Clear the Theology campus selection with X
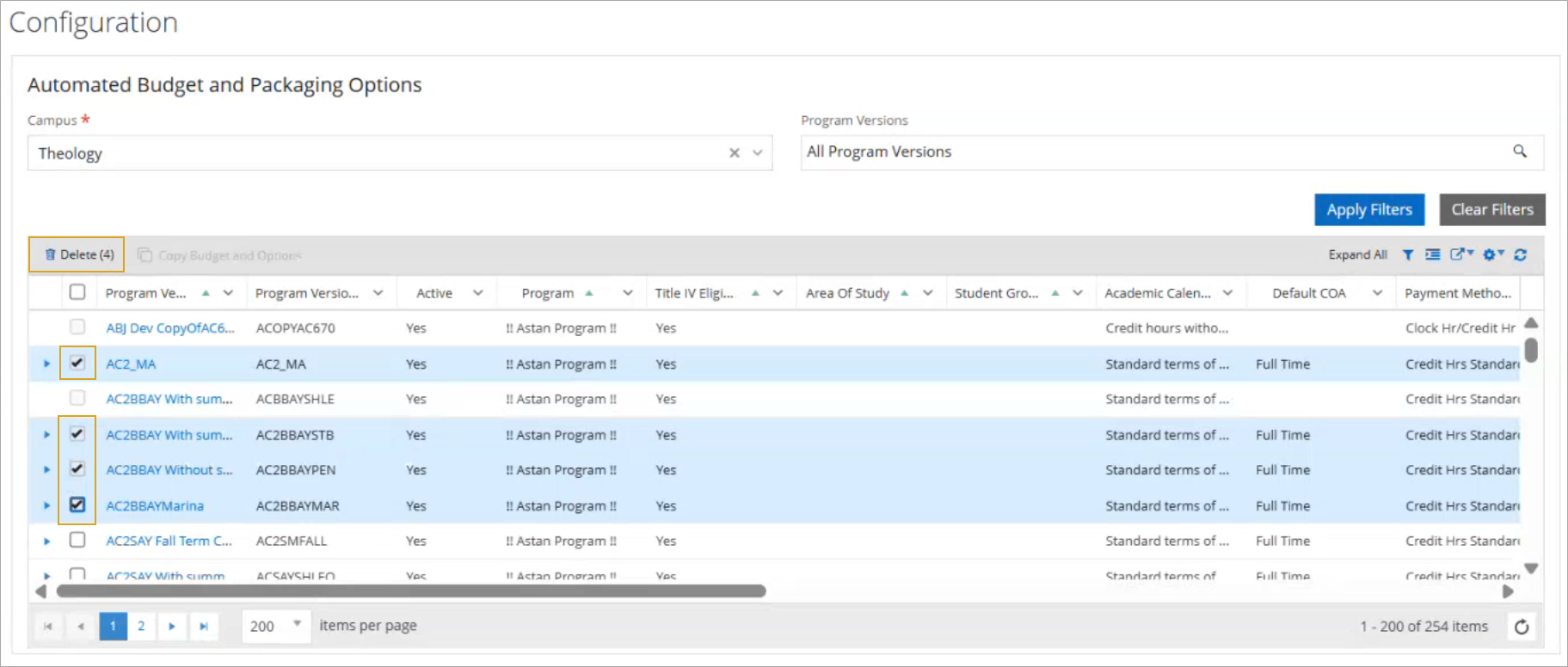The height and width of the screenshot is (667, 1568). (735, 153)
